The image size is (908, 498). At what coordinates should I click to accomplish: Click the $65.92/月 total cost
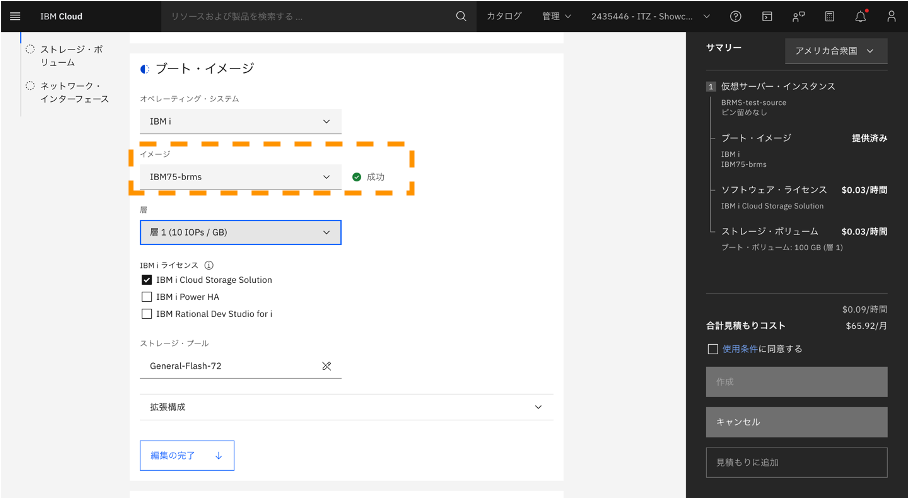click(866, 326)
